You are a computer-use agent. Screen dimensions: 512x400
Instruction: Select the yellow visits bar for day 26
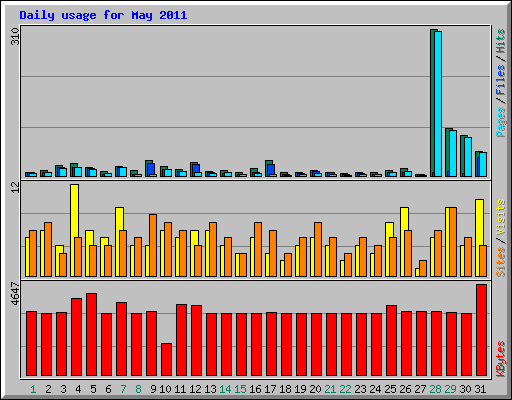coord(405,219)
